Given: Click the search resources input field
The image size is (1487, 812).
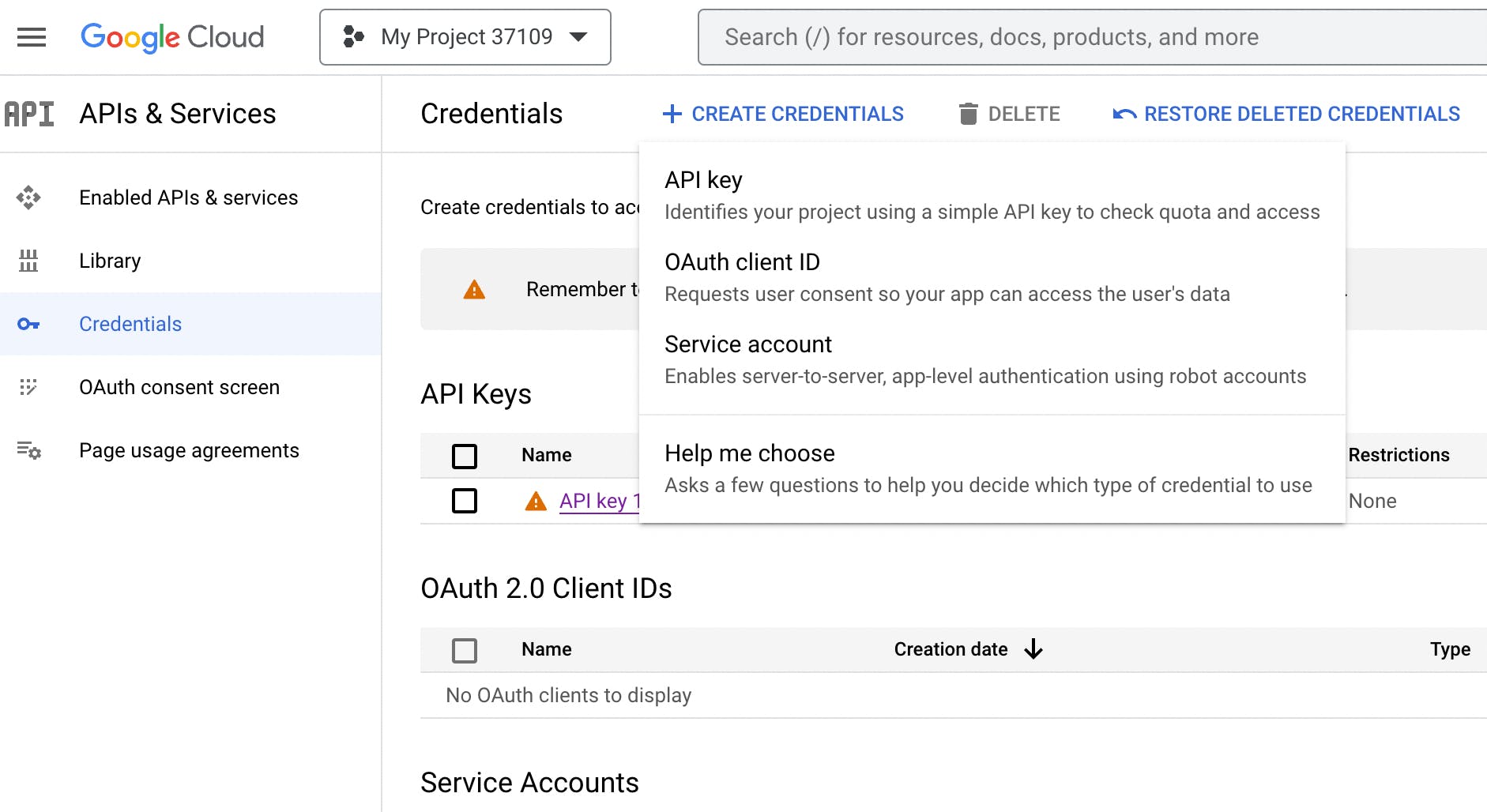Looking at the screenshot, I should click(1090, 37).
